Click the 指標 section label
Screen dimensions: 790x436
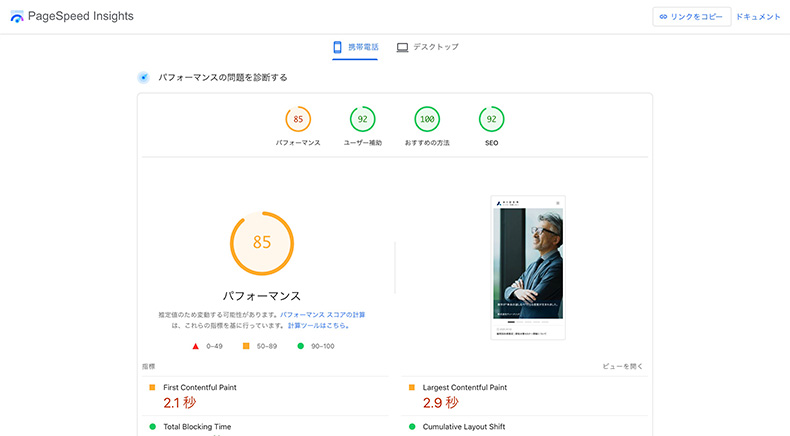click(x=149, y=366)
